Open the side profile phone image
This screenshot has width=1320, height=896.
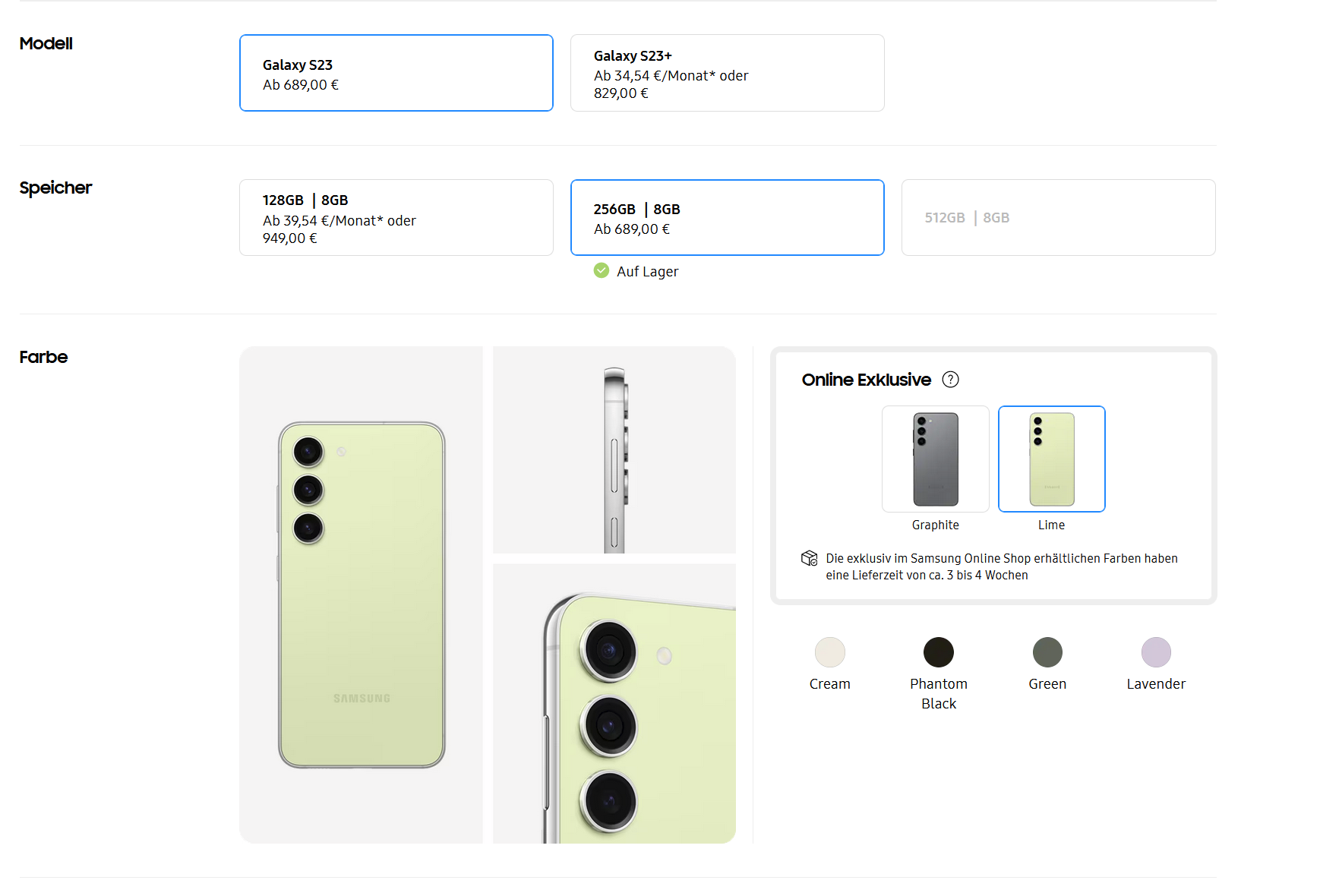pos(614,450)
